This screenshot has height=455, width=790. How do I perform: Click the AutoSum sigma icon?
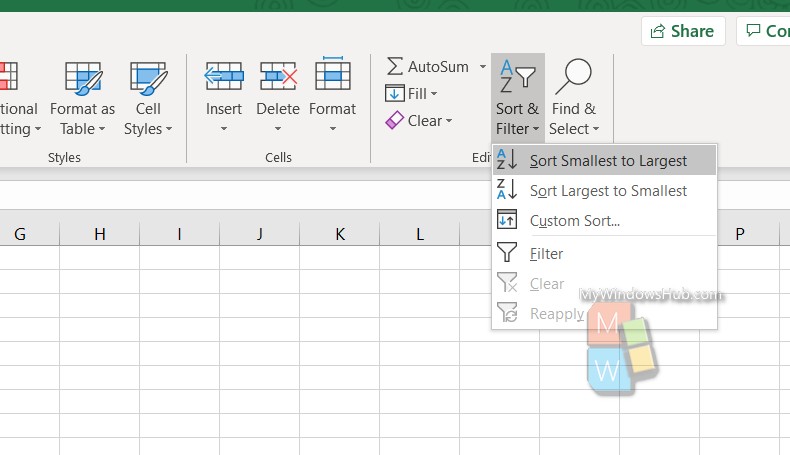pyautogui.click(x=394, y=66)
